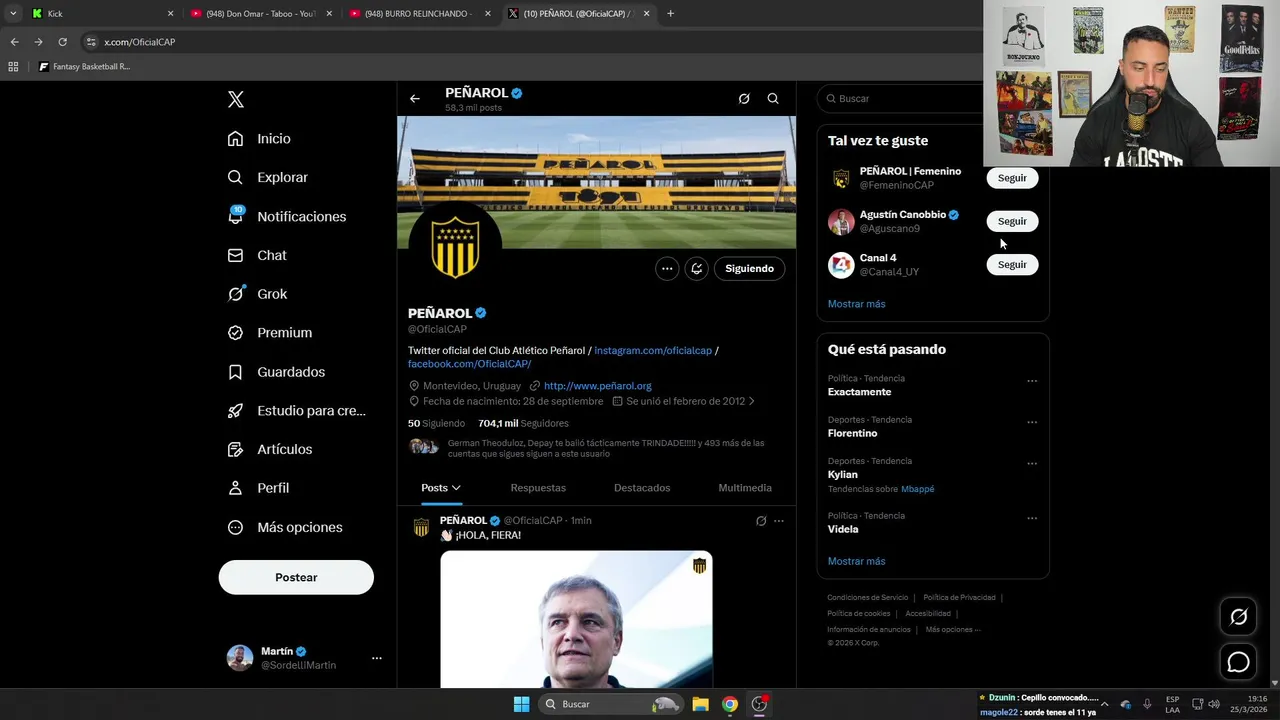Open Premium in sidebar
The height and width of the screenshot is (720, 1280).
point(269,333)
